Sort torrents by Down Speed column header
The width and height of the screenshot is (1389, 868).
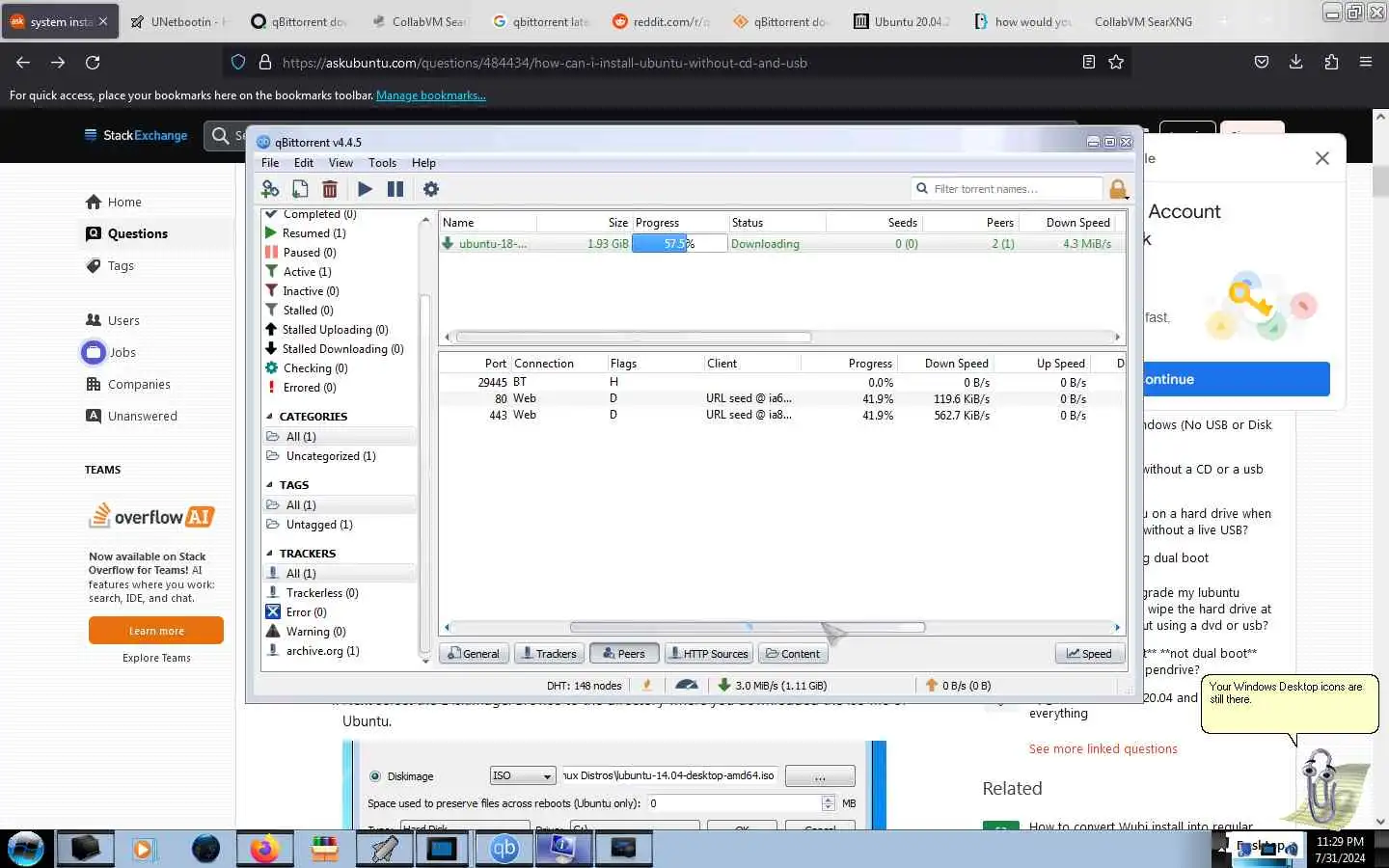pyautogui.click(x=1077, y=223)
